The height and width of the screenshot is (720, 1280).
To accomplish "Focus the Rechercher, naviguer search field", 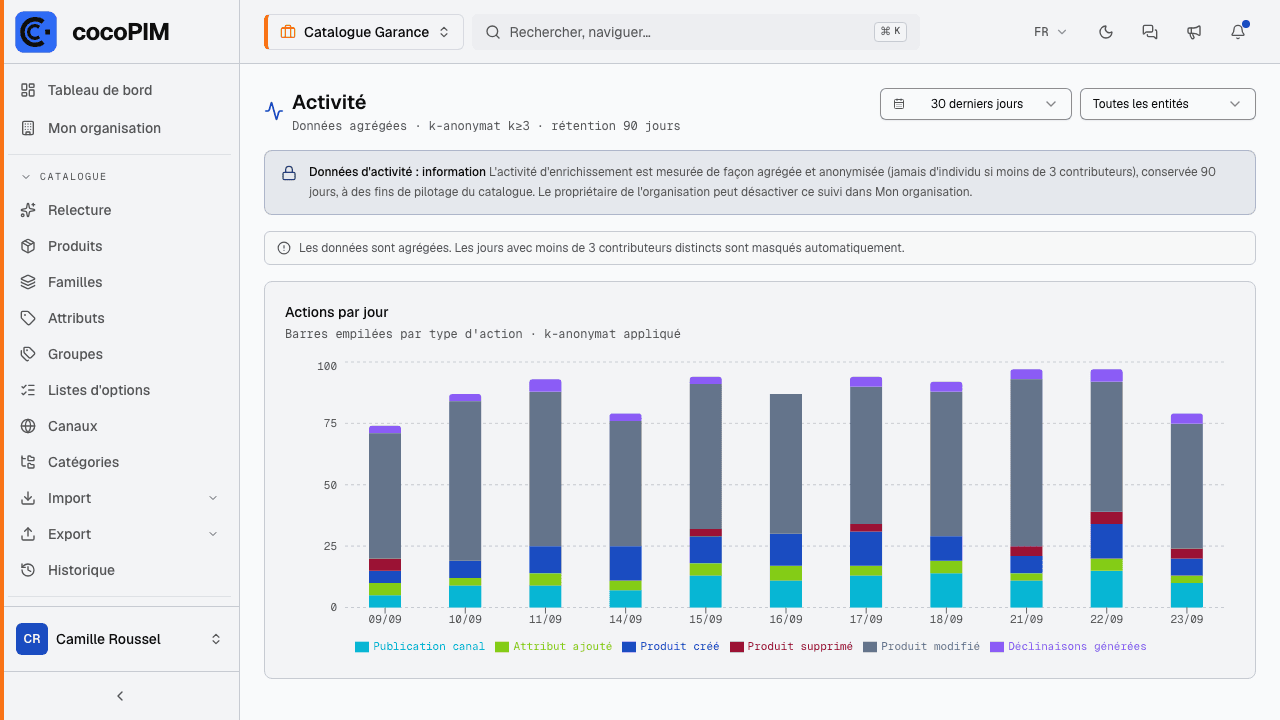I will point(696,32).
